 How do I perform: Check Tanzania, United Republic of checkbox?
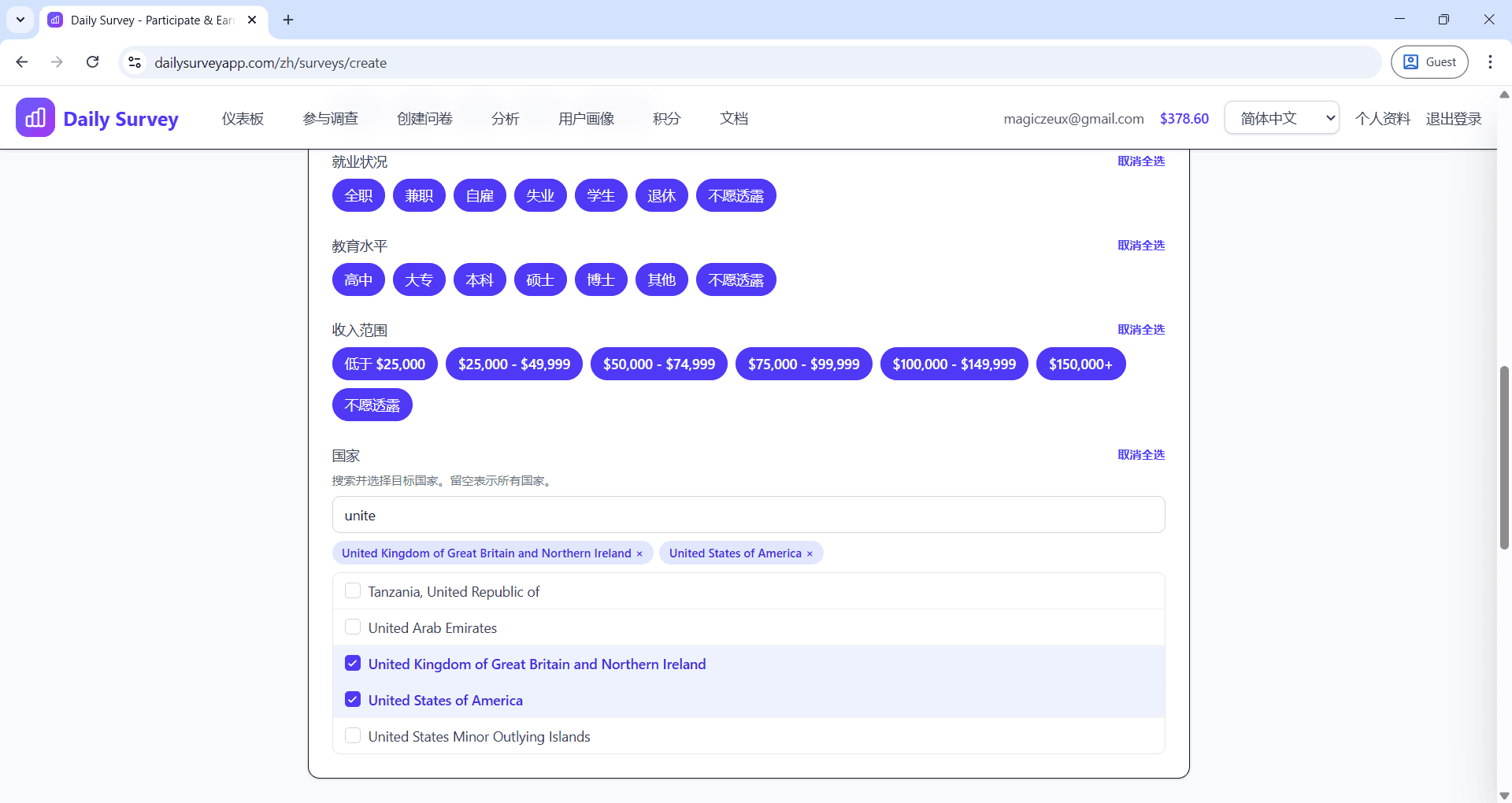(353, 591)
